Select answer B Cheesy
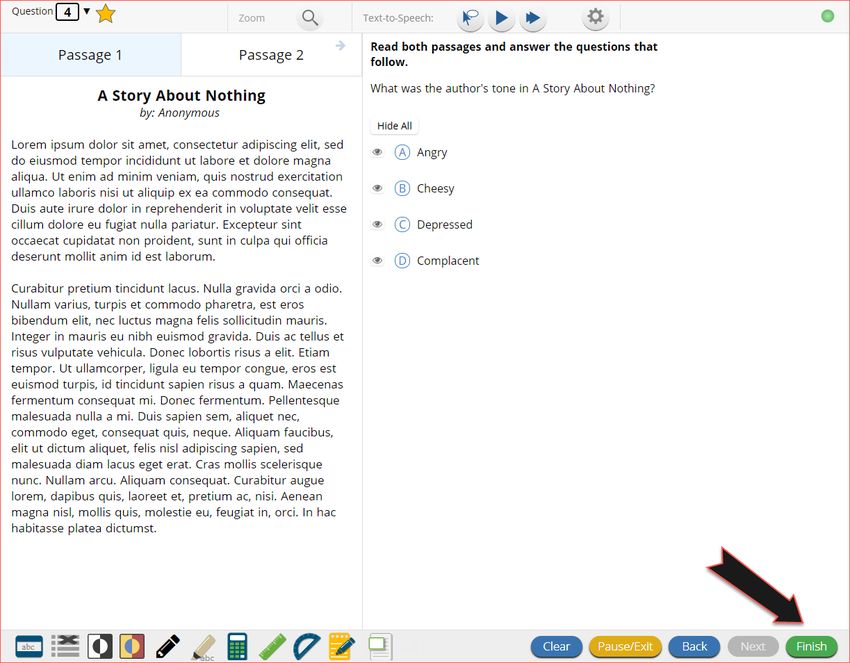Image resolution: width=850 pixels, height=663 pixels. (x=402, y=189)
